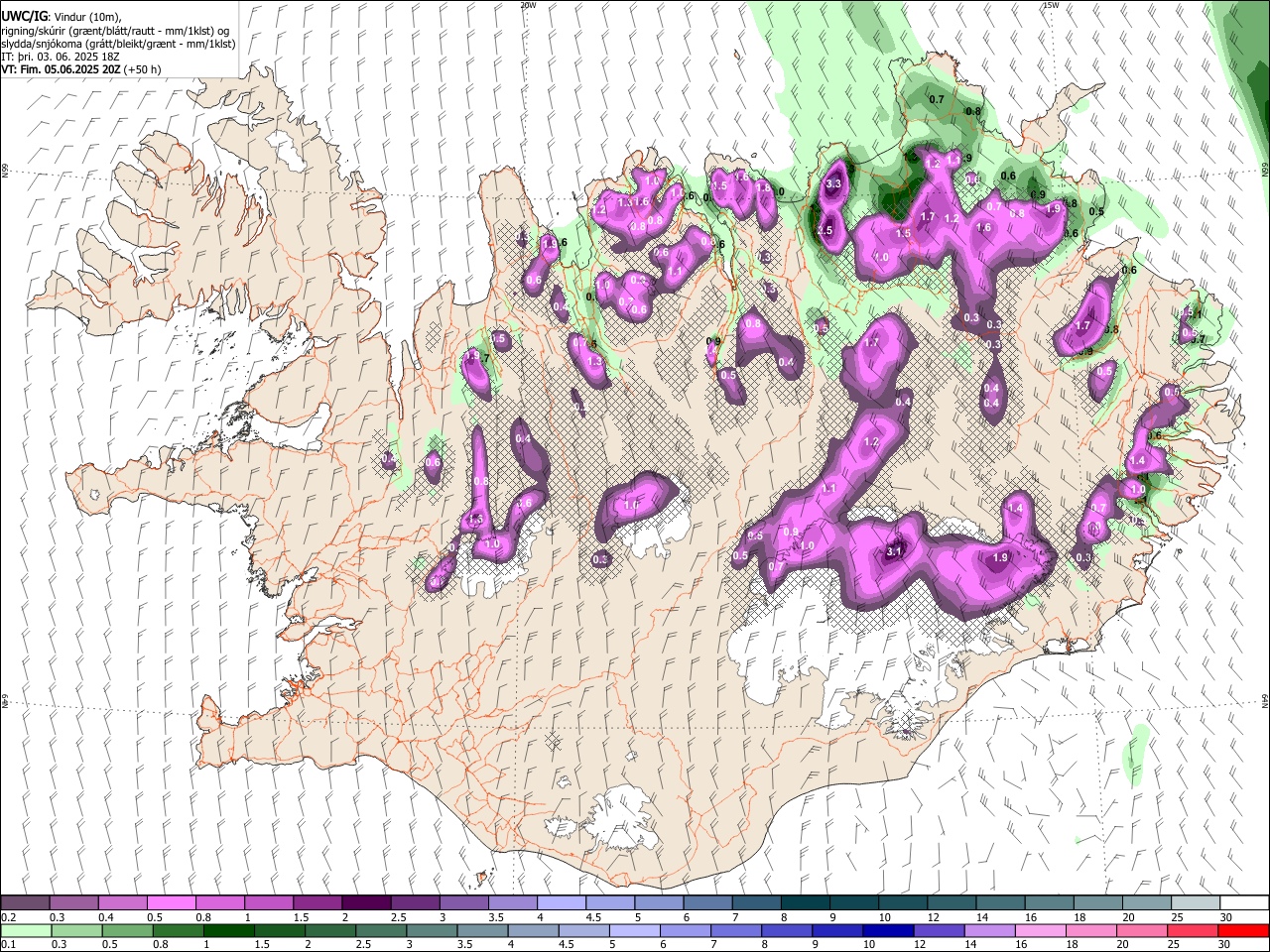Select top legend swatch between 25 and 30
Screen dimensions: 1270x952
pyautogui.click(x=1195, y=903)
